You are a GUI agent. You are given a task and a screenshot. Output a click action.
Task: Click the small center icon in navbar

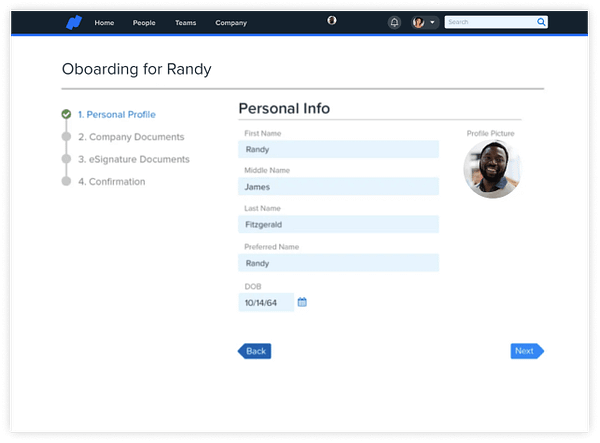331,20
